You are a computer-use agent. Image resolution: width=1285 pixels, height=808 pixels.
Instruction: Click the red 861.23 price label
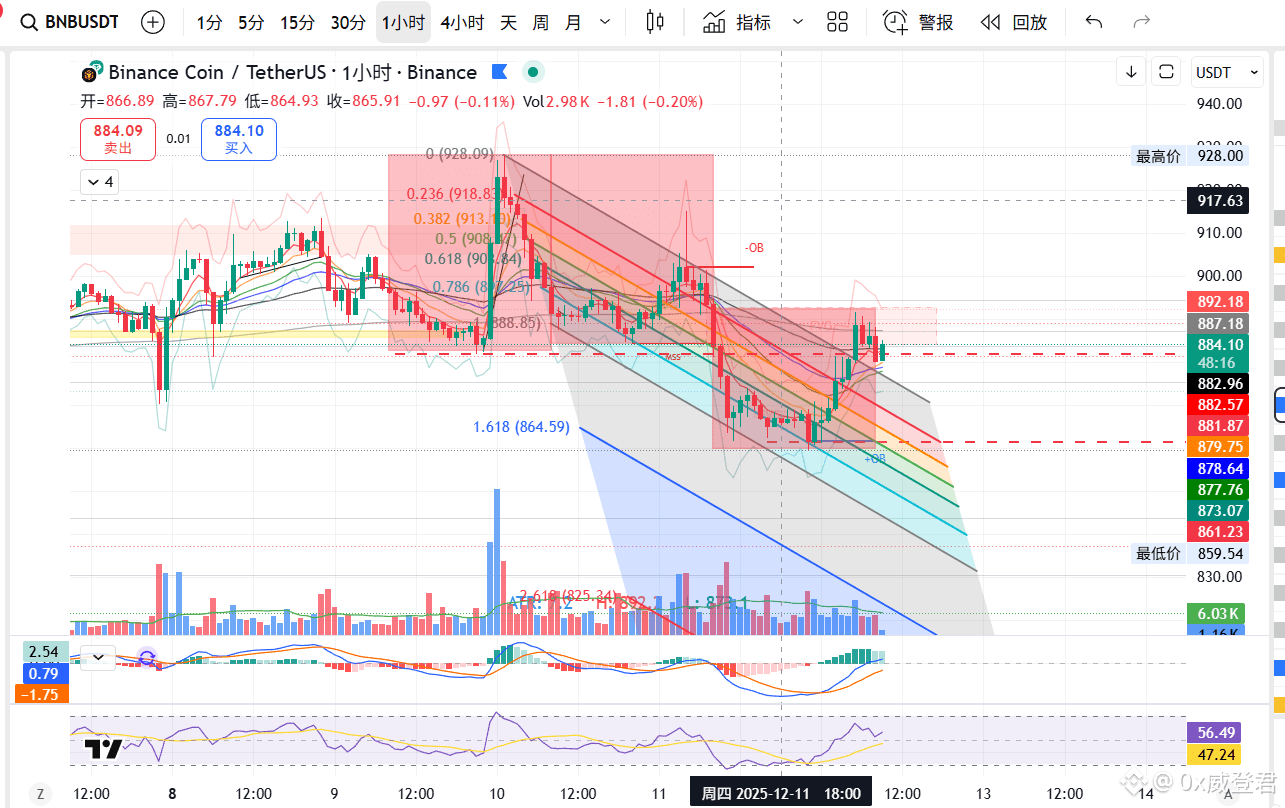coord(1217,532)
